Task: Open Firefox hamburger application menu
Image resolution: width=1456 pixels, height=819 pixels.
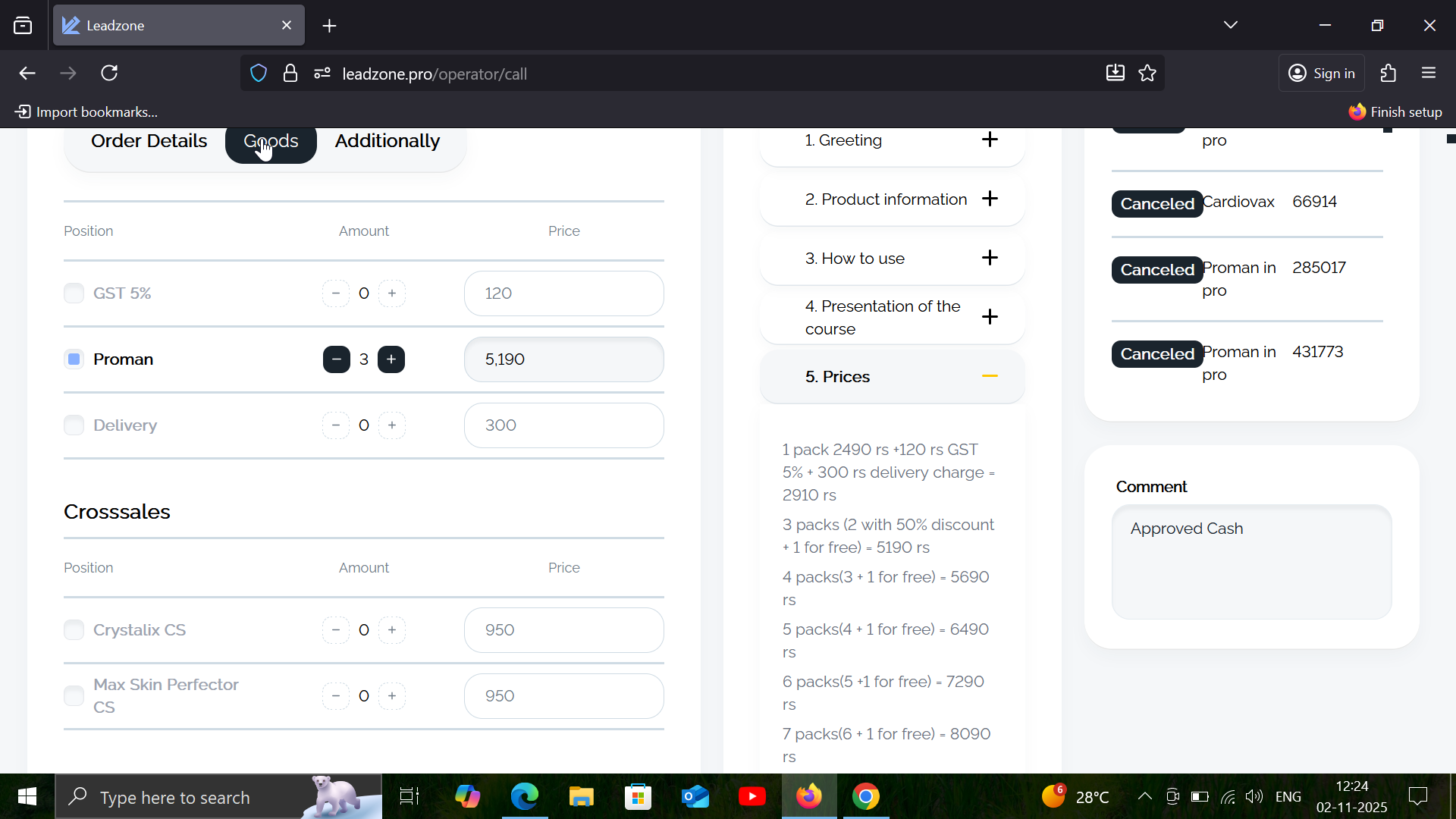Action: 1429,73
